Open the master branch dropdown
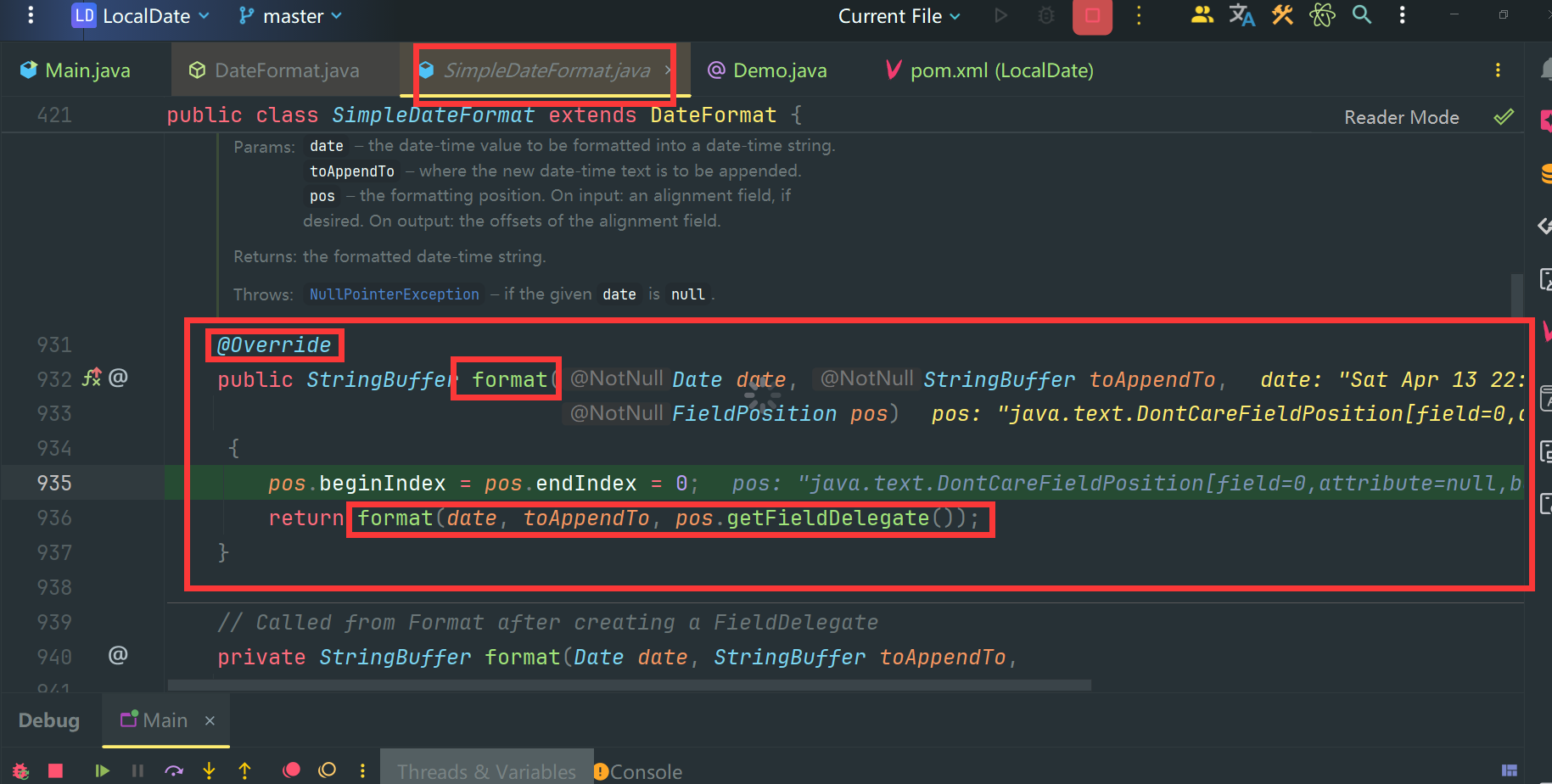This screenshot has width=1552, height=784. [x=290, y=15]
